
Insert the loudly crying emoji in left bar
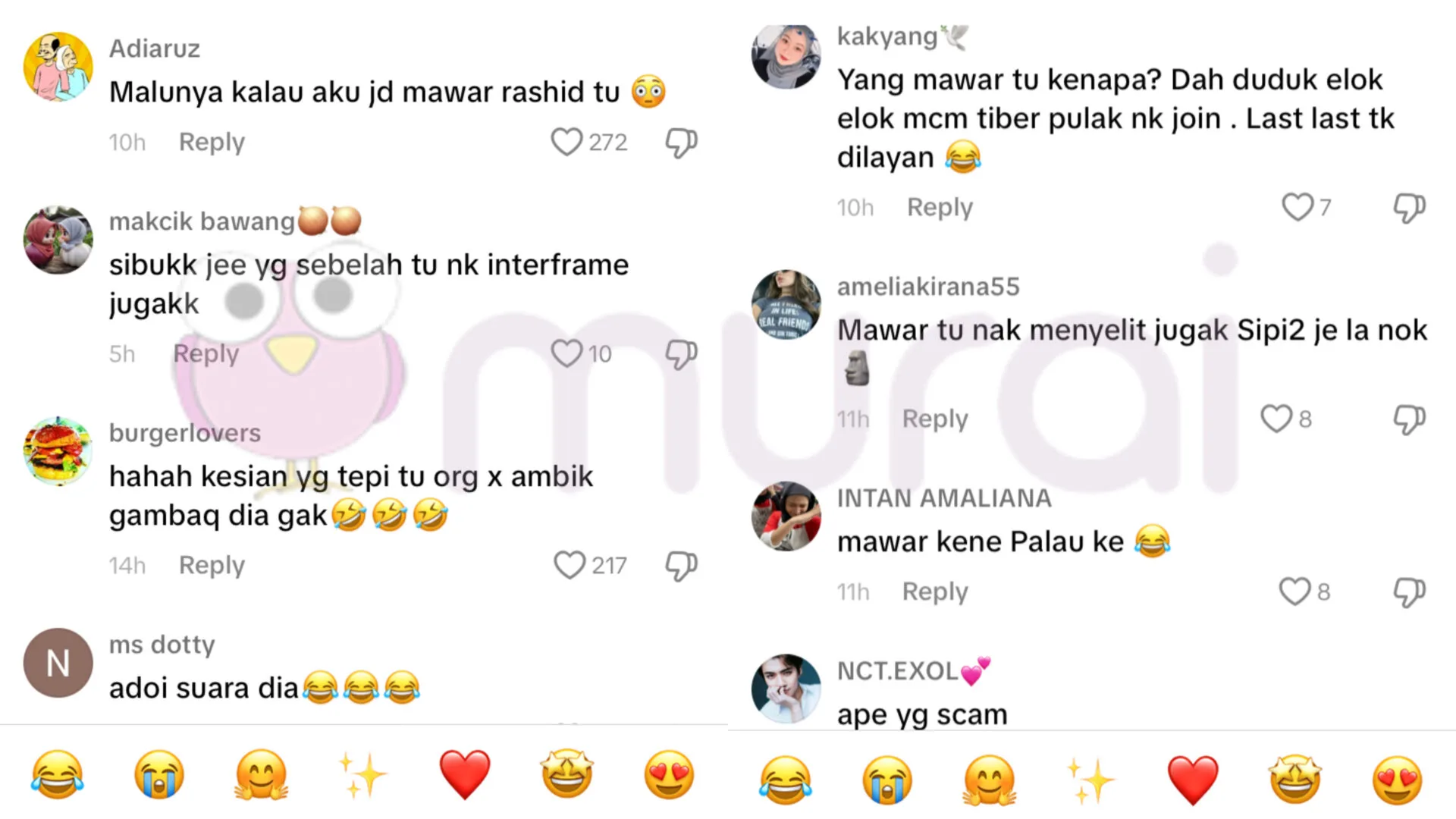[159, 775]
